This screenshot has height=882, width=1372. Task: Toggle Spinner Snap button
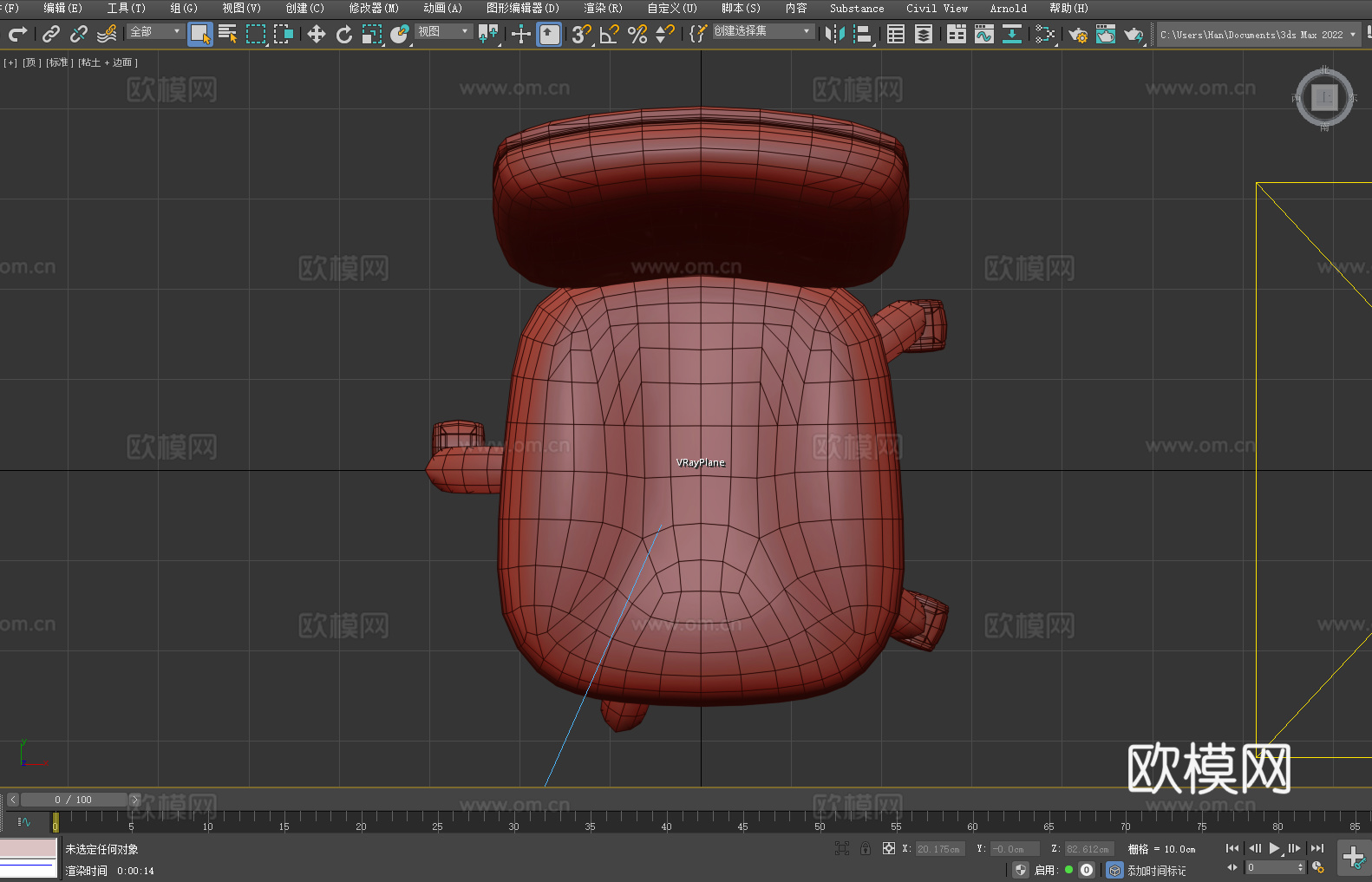click(x=665, y=34)
